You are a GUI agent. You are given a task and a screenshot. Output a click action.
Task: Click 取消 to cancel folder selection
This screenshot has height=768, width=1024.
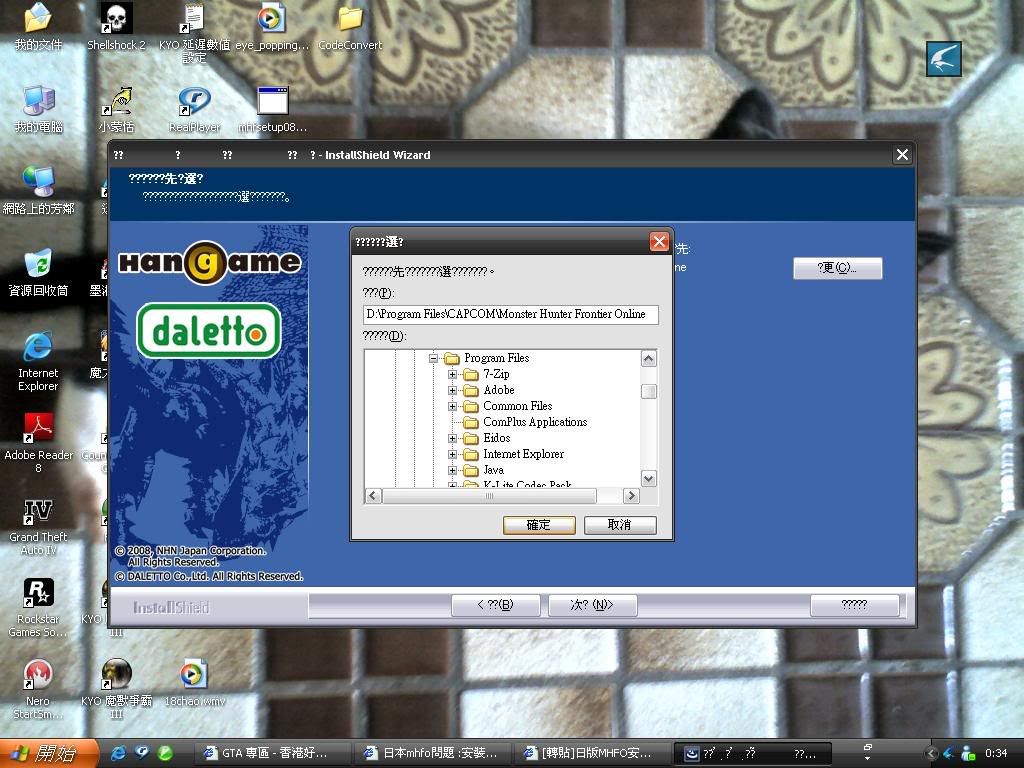[x=620, y=525]
